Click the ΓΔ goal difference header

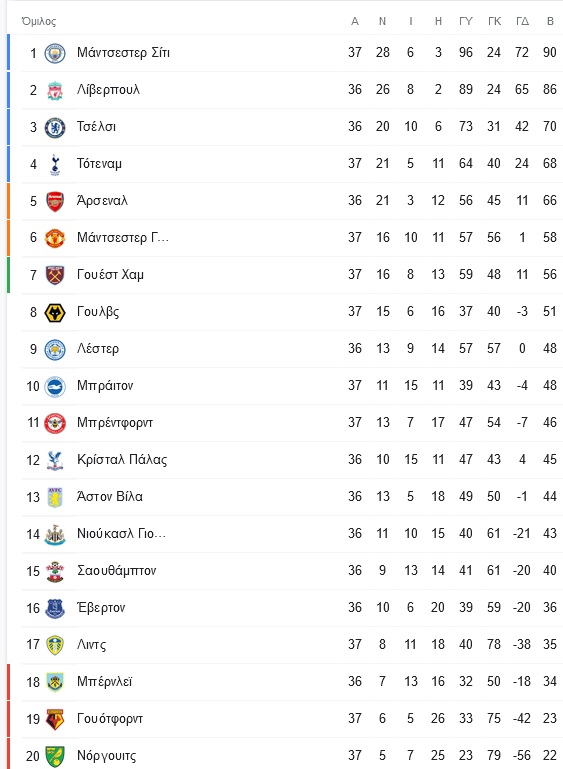pos(522,21)
